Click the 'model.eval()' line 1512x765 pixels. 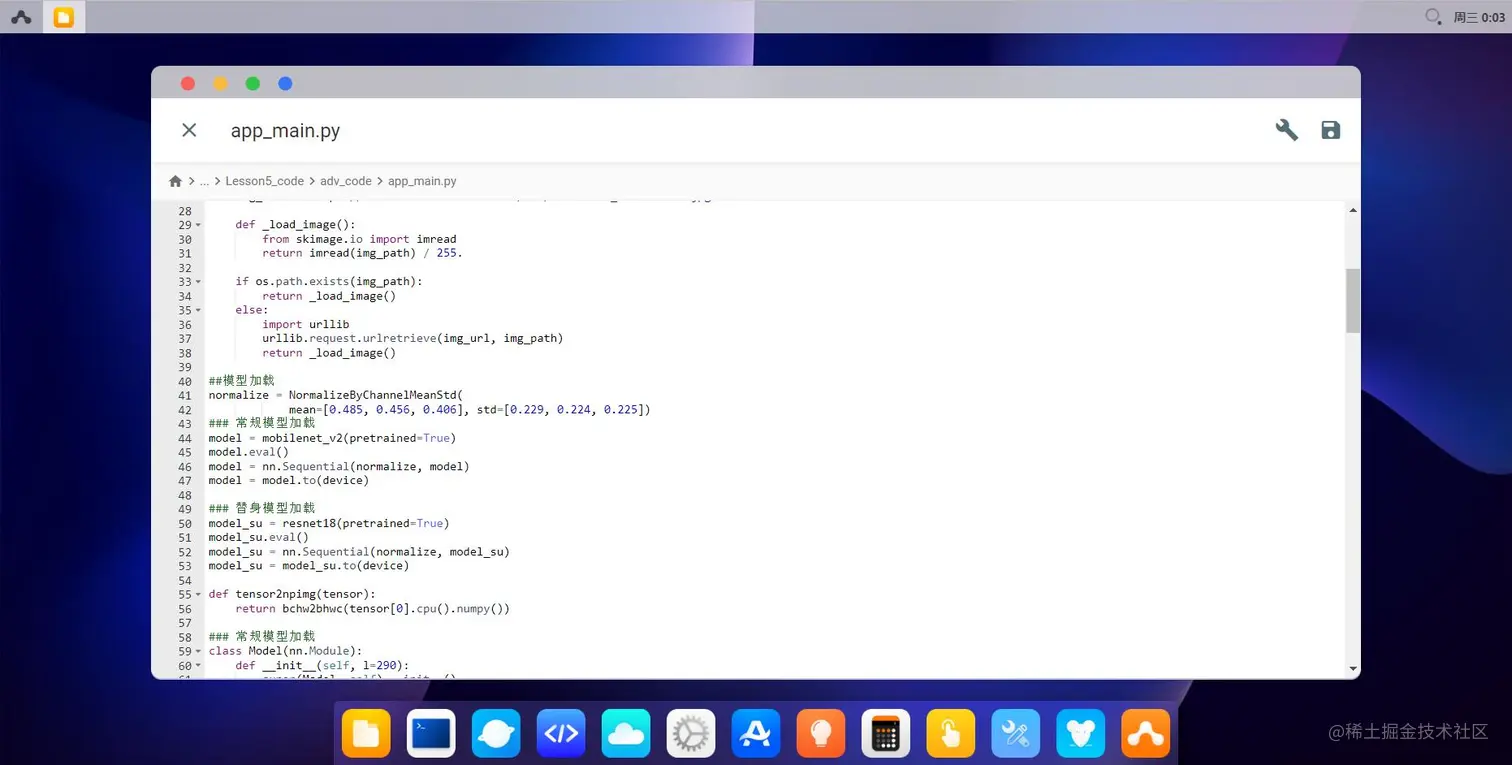tap(248, 452)
